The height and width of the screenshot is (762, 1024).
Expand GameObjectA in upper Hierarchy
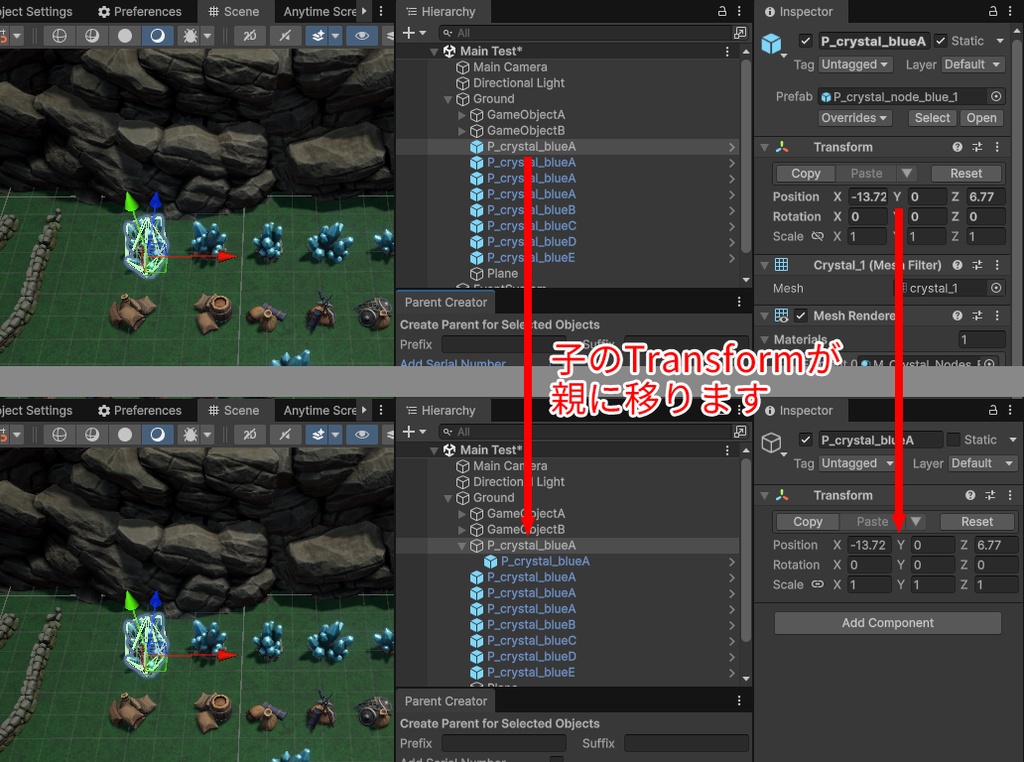click(462, 115)
